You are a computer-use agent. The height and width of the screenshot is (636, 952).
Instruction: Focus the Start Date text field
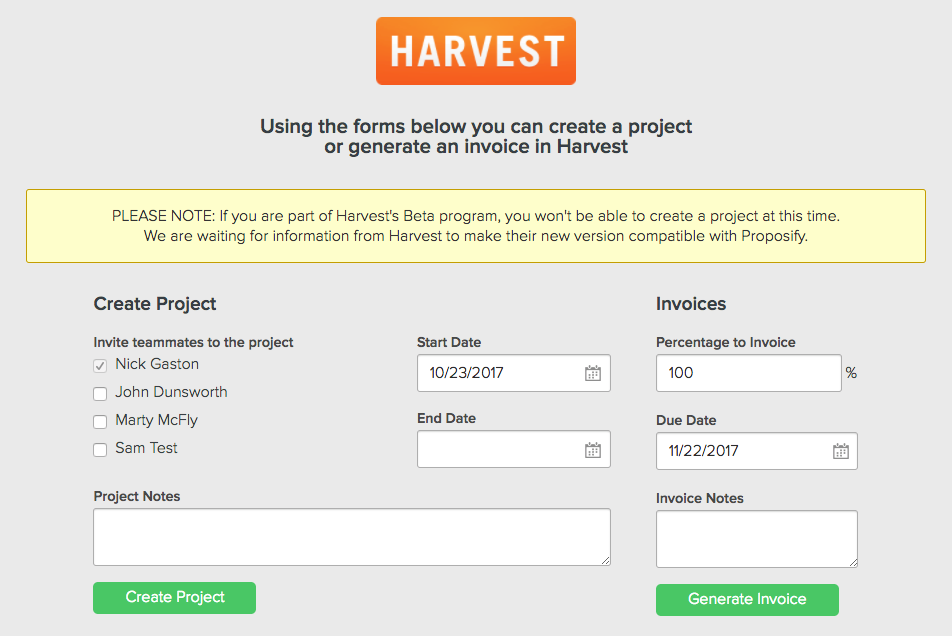click(x=498, y=373)
